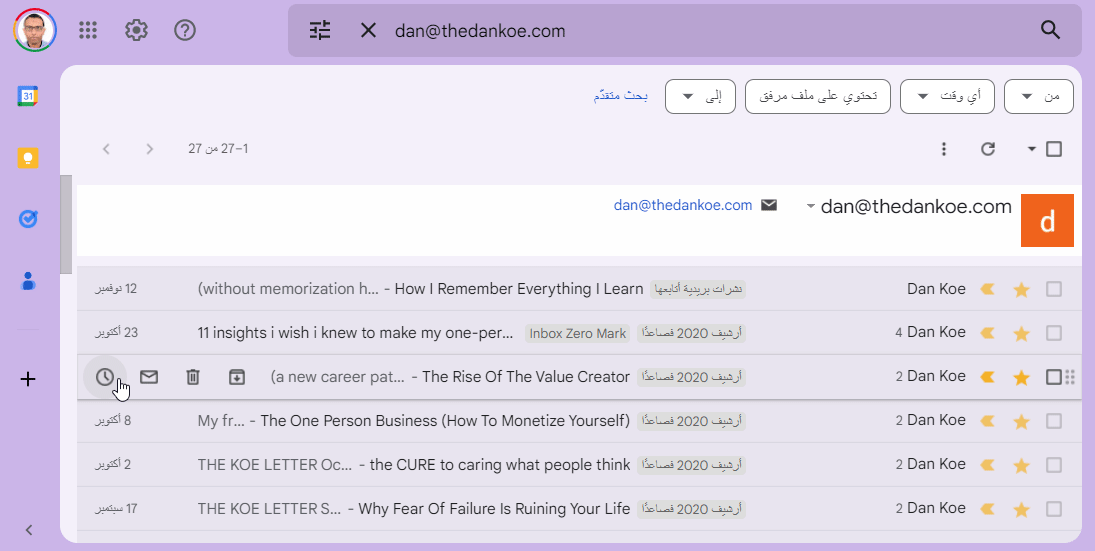Expand the select-all dropdown arrow
The image size is (1095, 551).
(1032, 149)
